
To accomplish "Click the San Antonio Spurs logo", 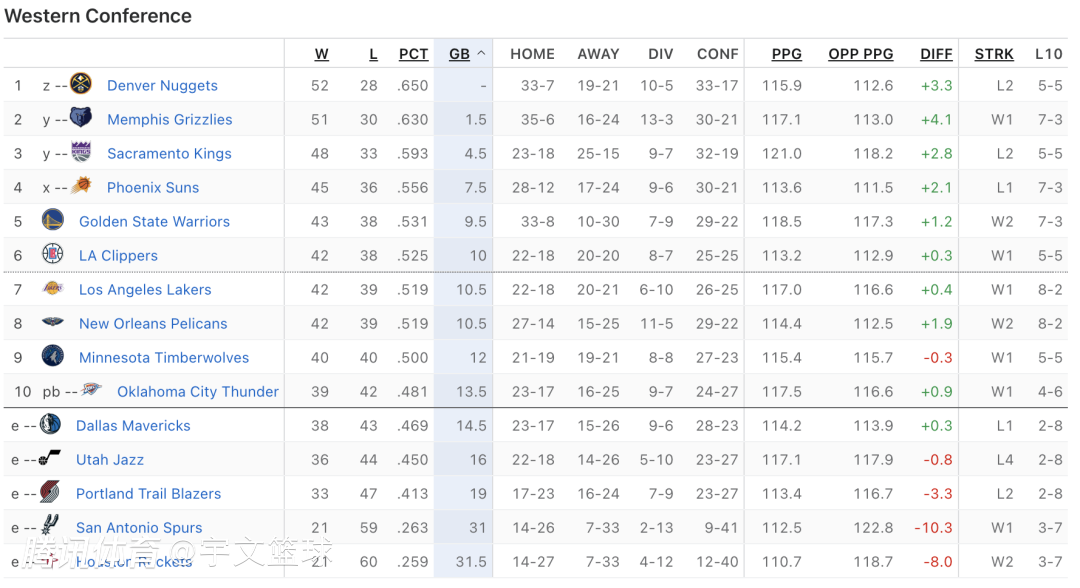I will (50, 526).
